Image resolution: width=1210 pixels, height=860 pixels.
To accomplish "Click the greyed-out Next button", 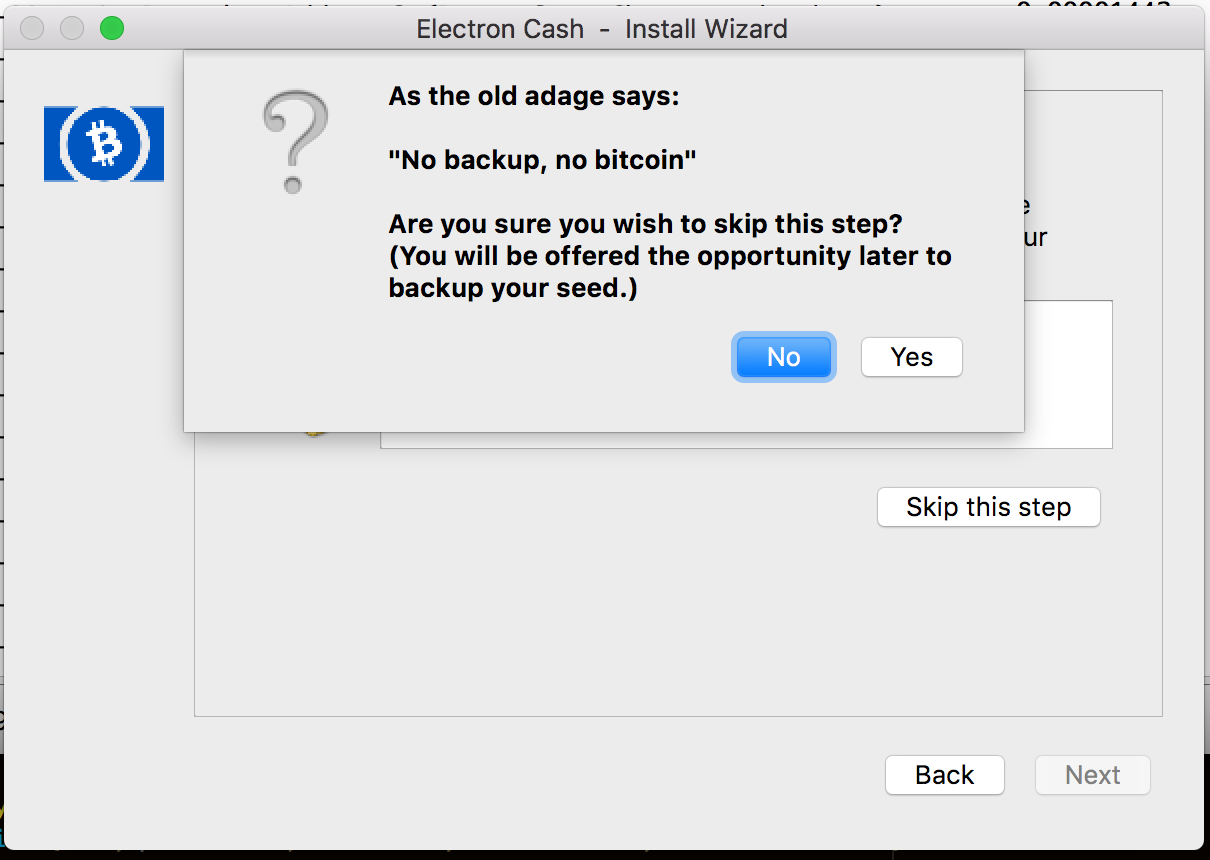I will (1093, 775).
